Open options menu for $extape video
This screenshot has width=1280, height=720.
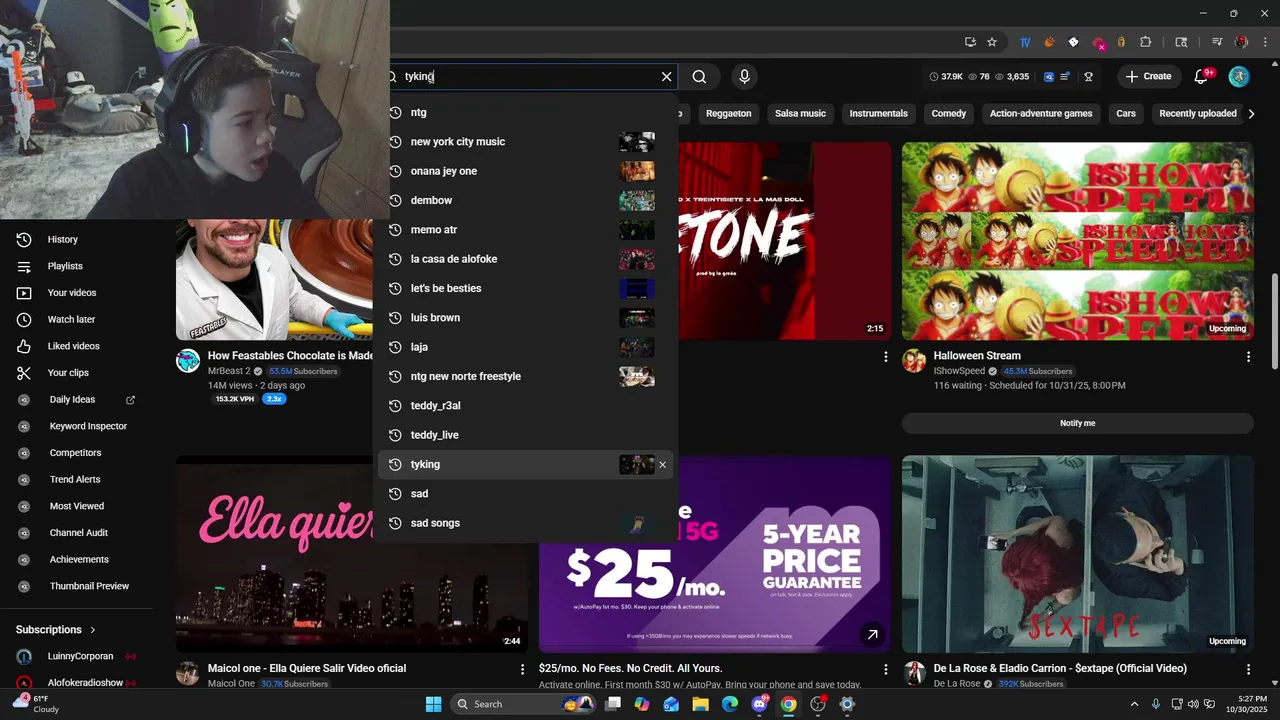tap(1248, 669)
